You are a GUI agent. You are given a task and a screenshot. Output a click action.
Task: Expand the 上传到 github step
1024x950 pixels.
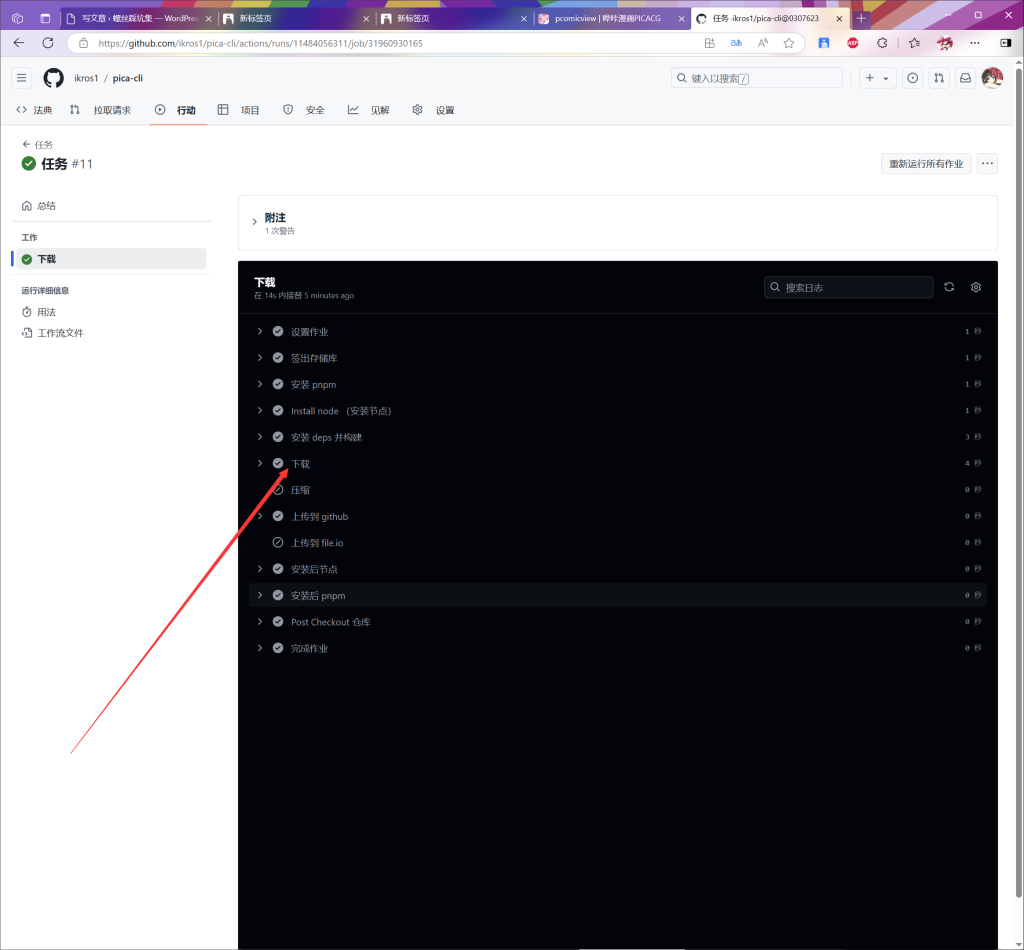point(260,516)
